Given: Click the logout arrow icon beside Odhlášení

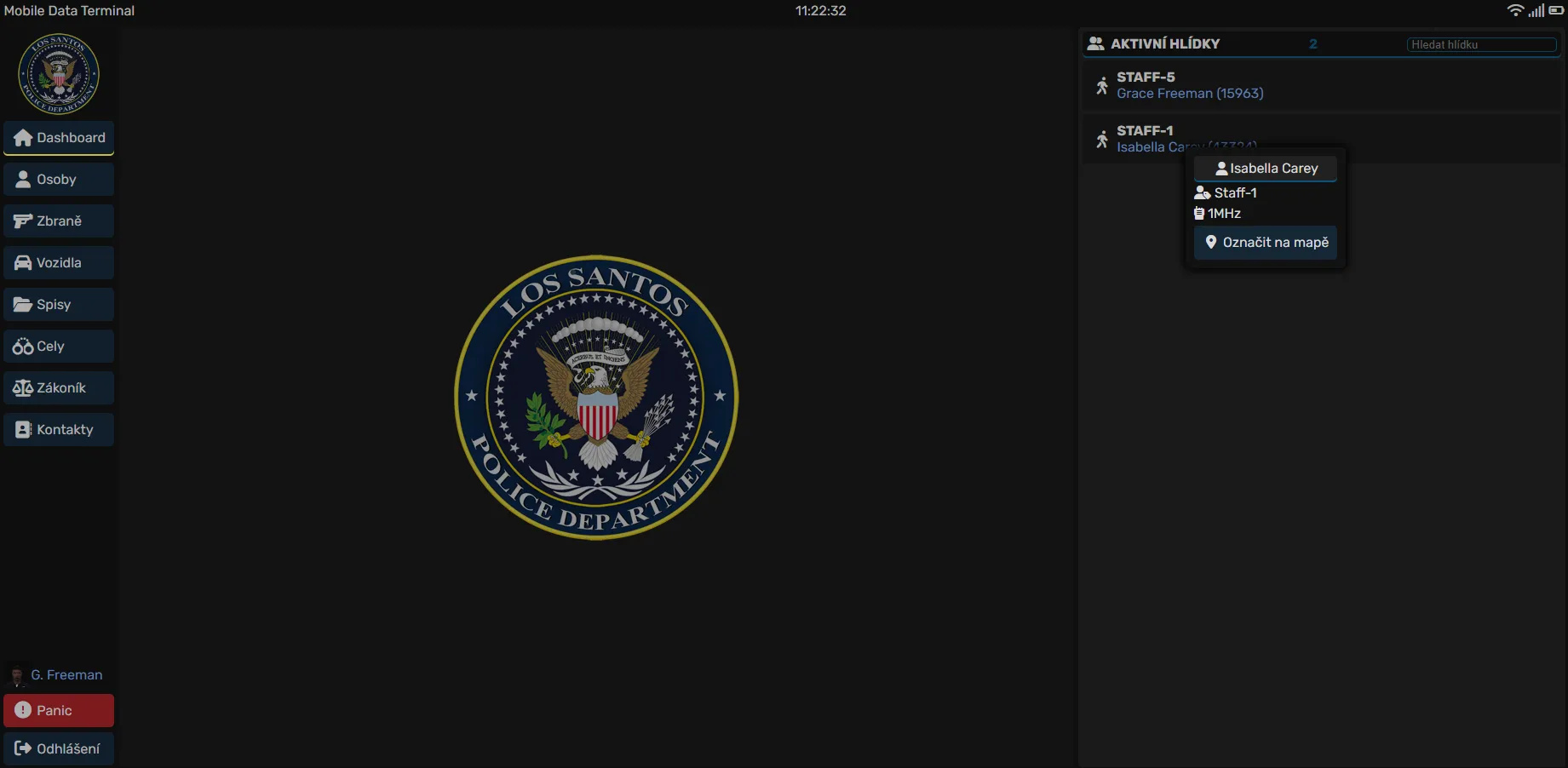Looking at the screenshot, I should (23, 748).
